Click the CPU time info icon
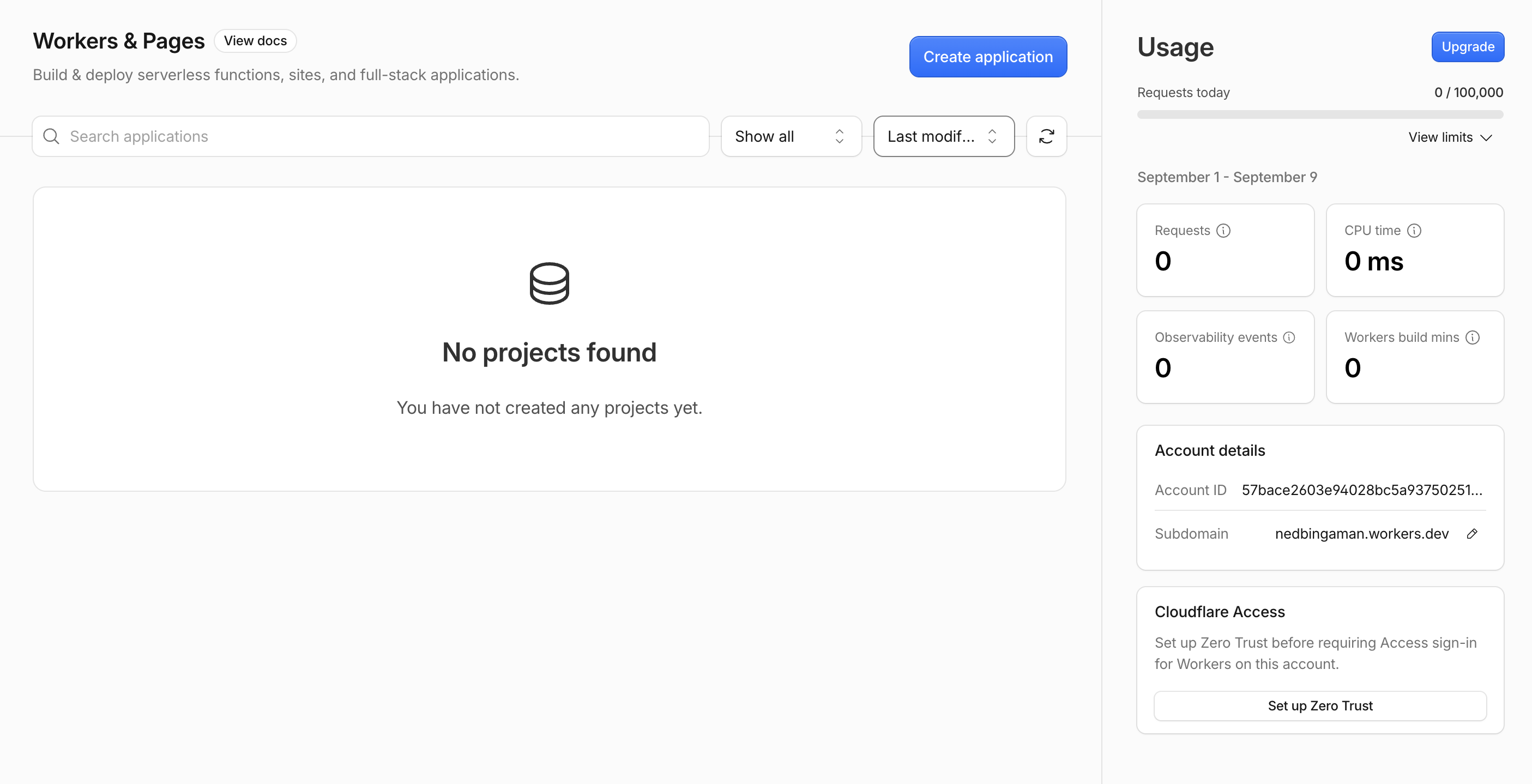Viewport: 1532px width, 784px height. 1414,231
